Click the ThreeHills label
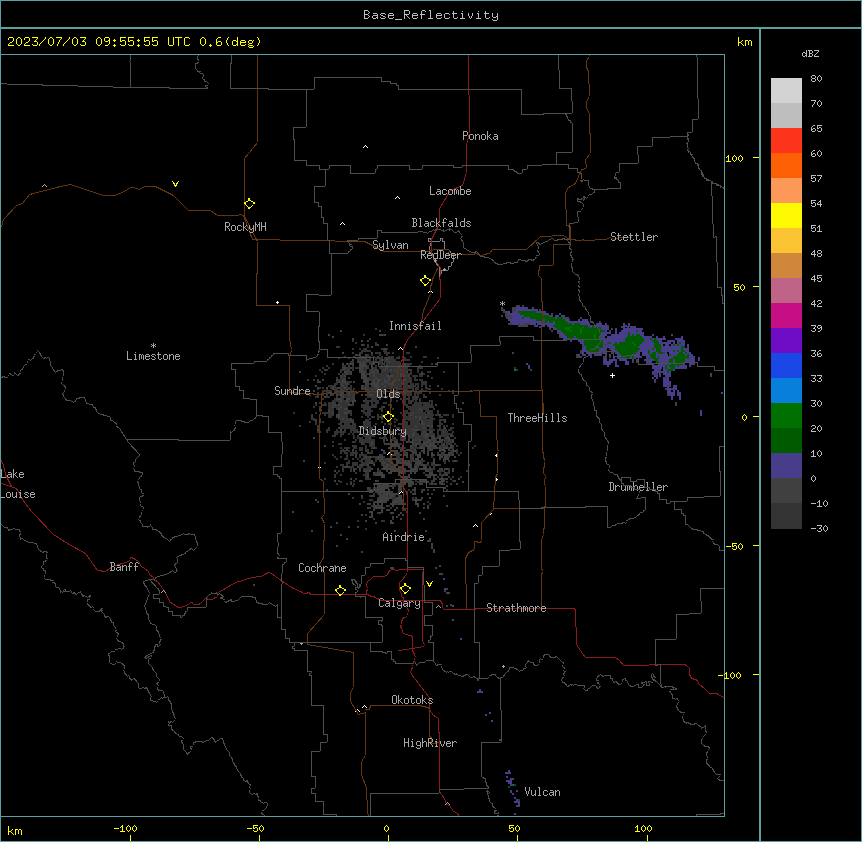 (538, 418)
